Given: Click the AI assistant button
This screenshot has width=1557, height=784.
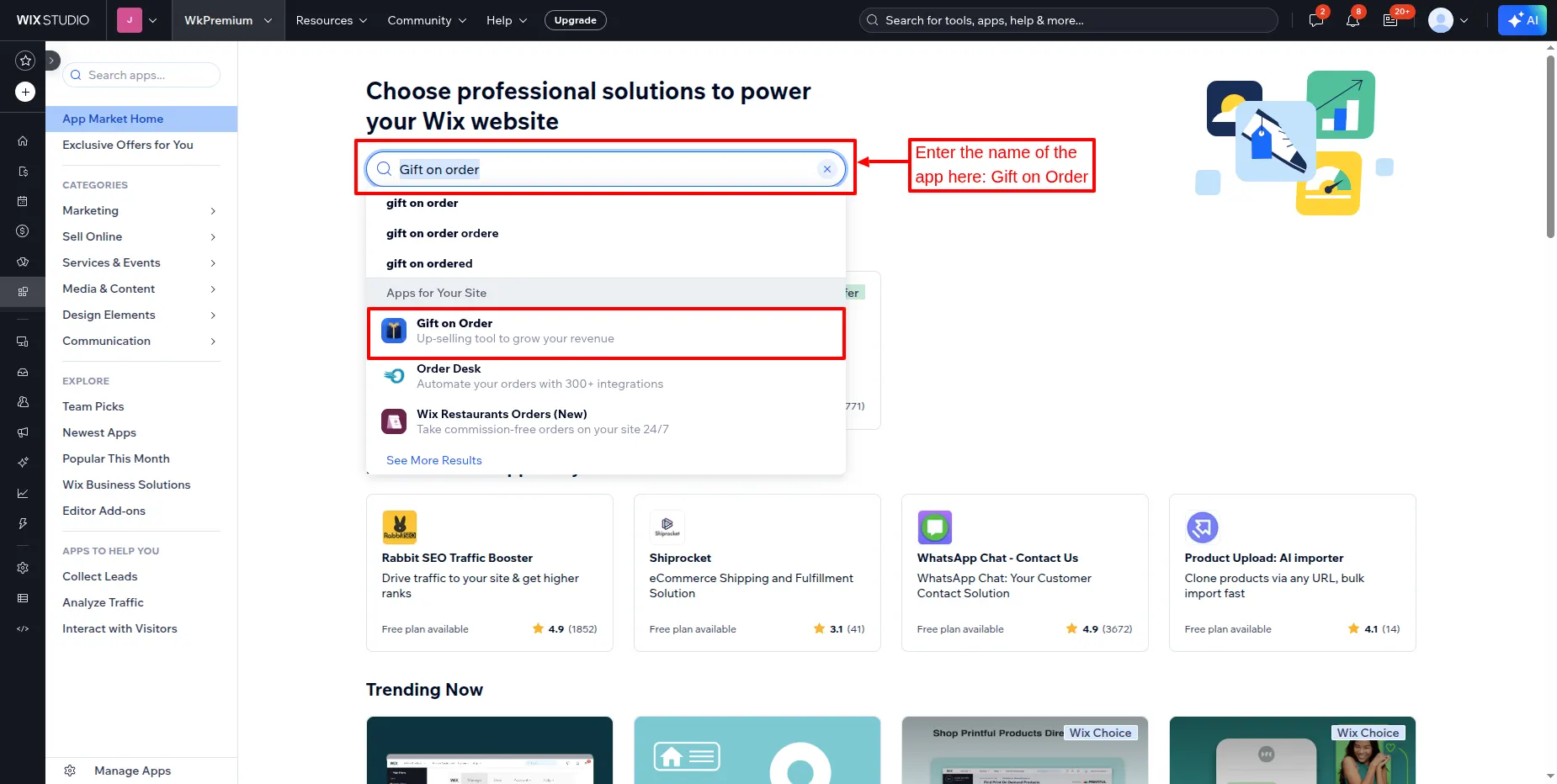Looking at the screenshot, I should pos(1522,20).
